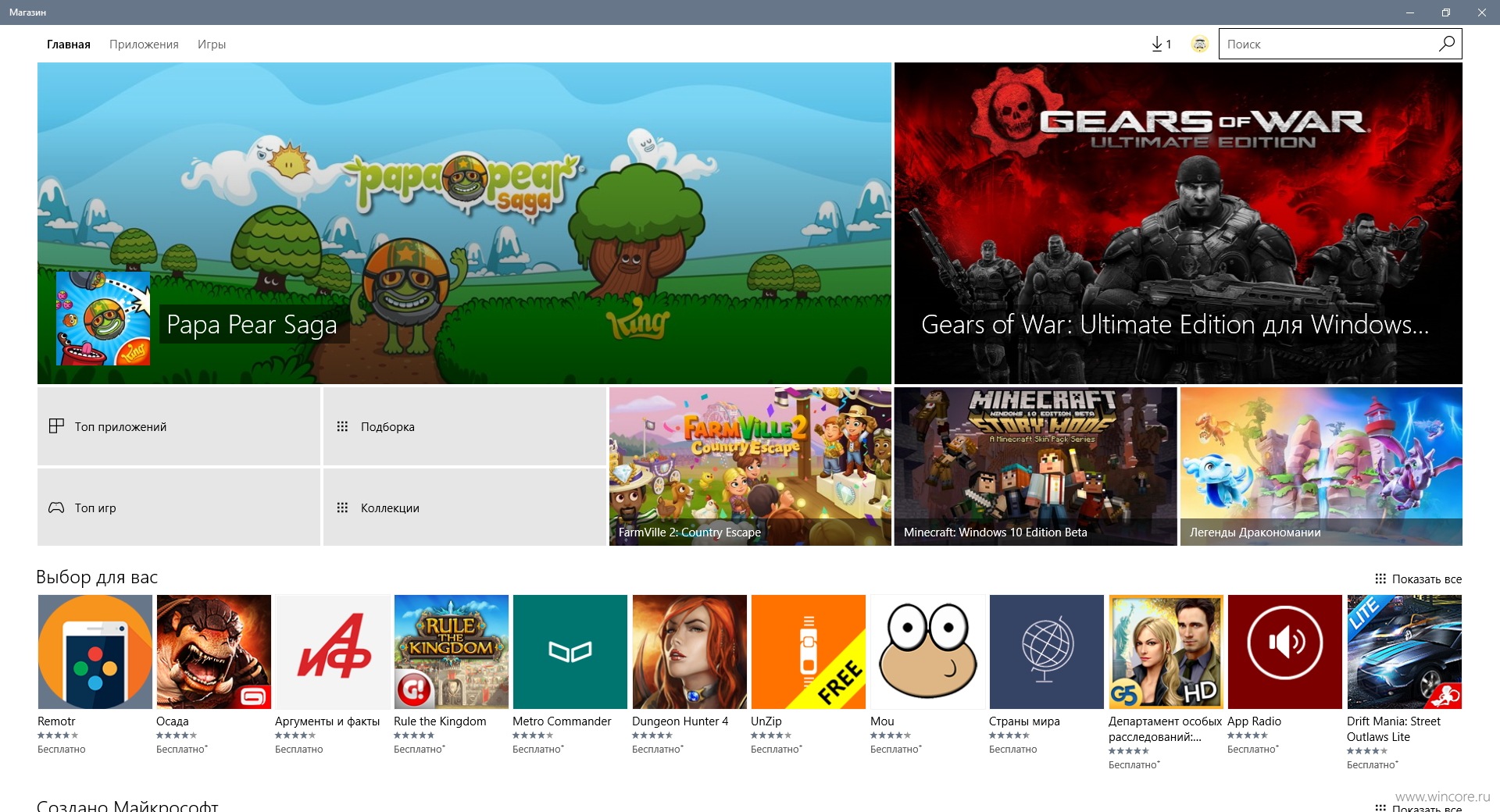
Task: Click the search magnifier icon
Action: pos(1447,44)
